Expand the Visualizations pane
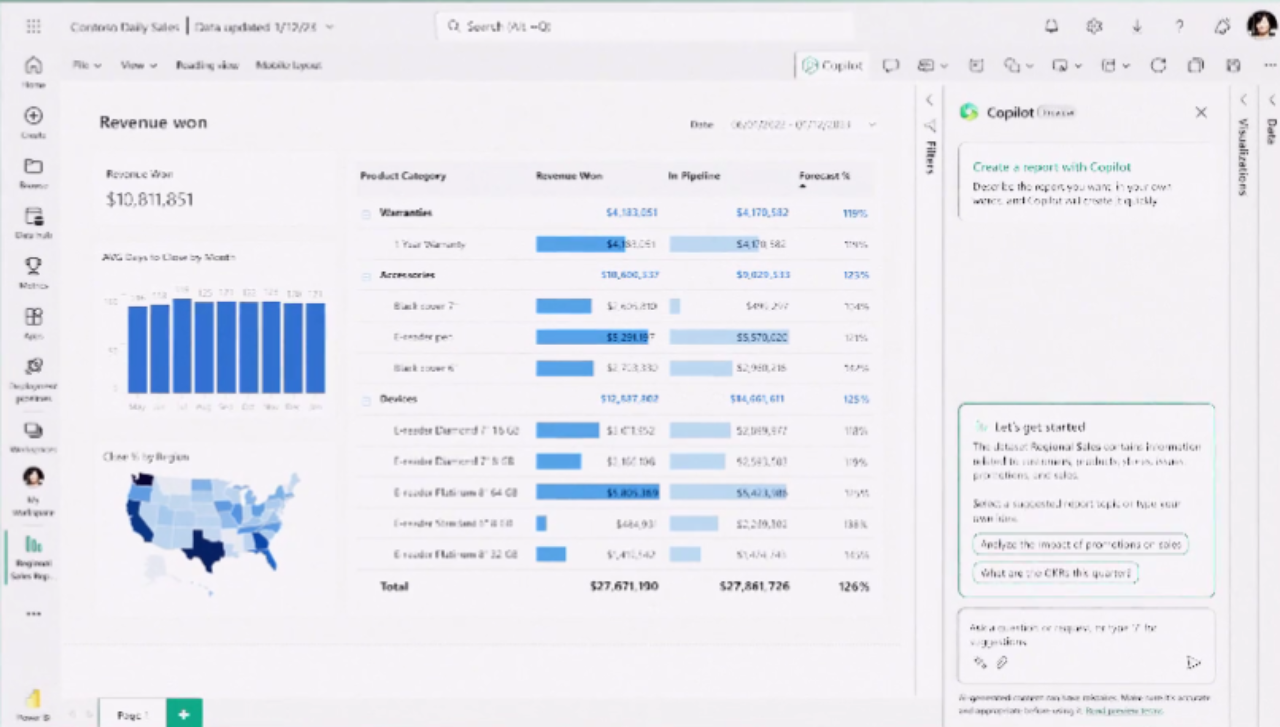The width and height of the screenshot is (1280, 727). [x=1243, y=100]
